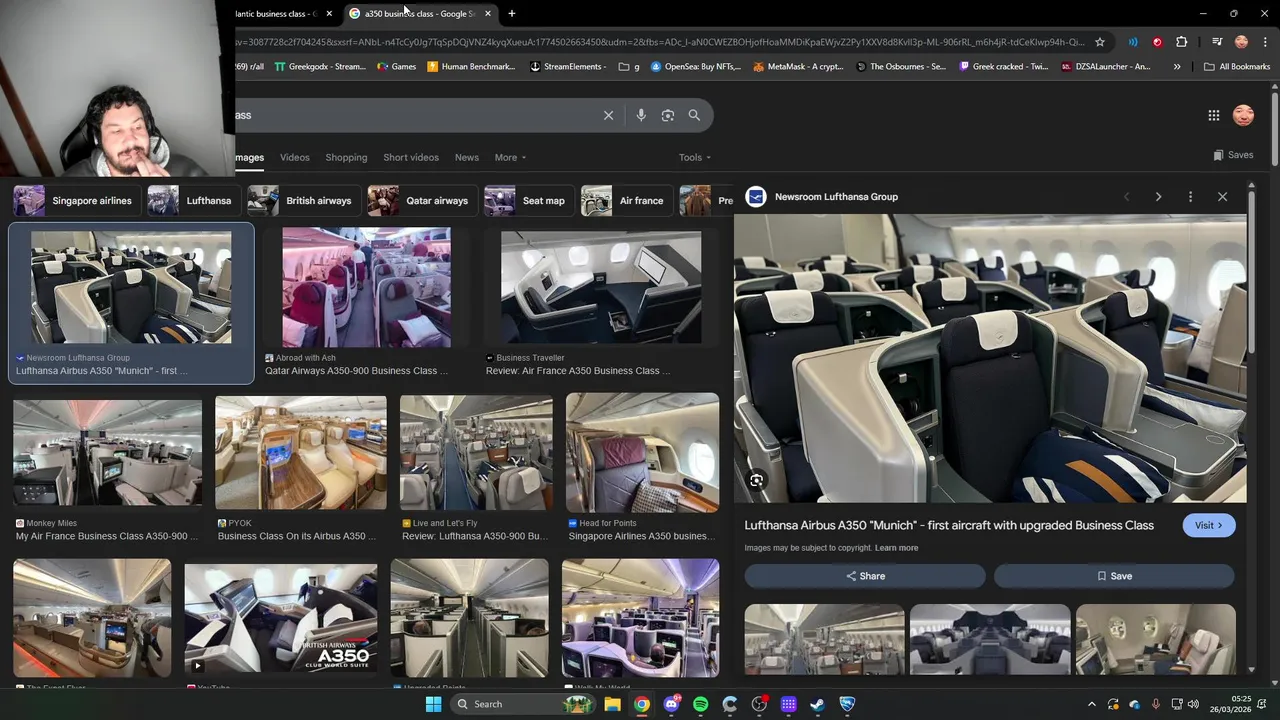Save the Lufthansa image
This screenshot has height=720, width=1280.
click(1115, 576)
